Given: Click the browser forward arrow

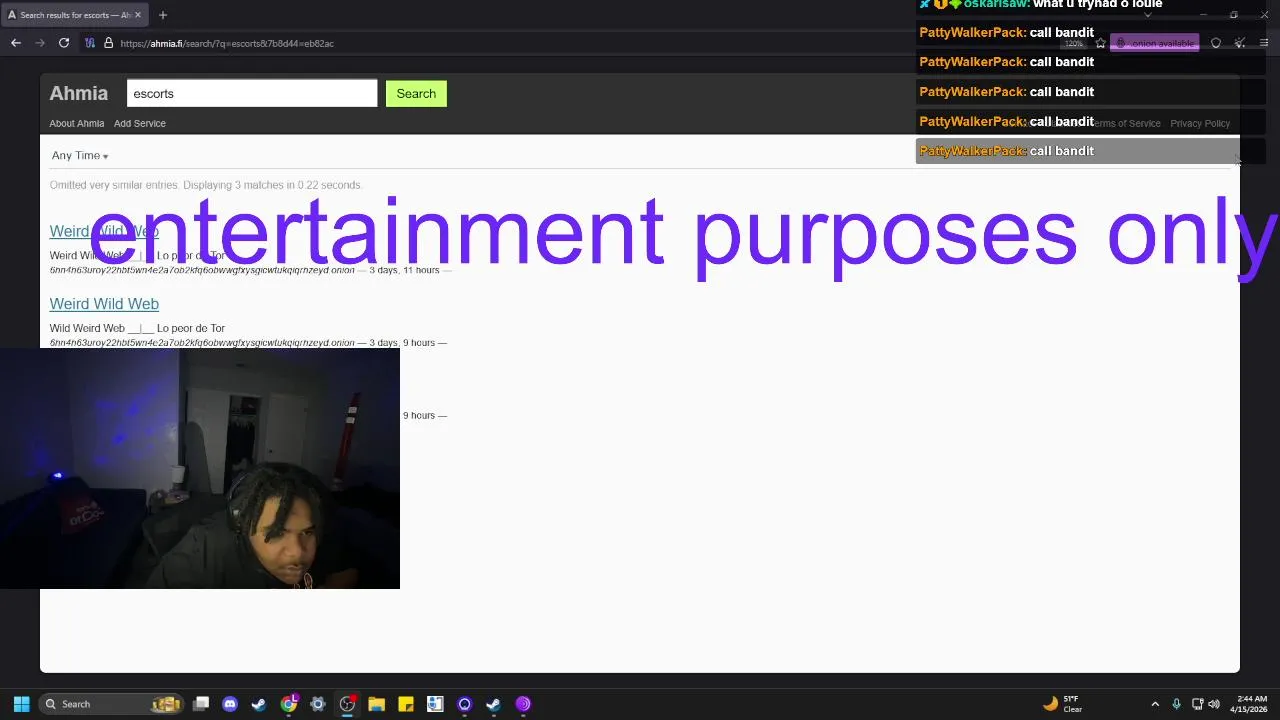Looking at the screenshot, I should point(40,43).
